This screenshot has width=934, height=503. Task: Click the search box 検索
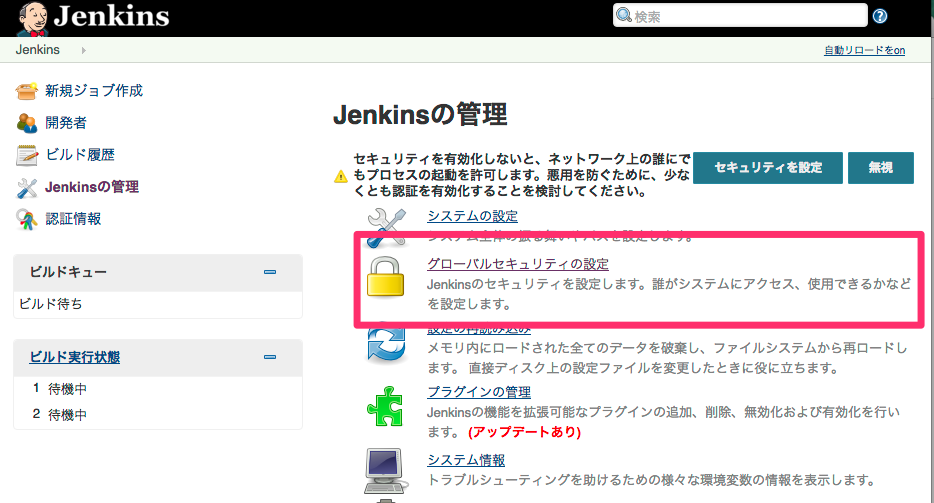(x=740, y=15)
